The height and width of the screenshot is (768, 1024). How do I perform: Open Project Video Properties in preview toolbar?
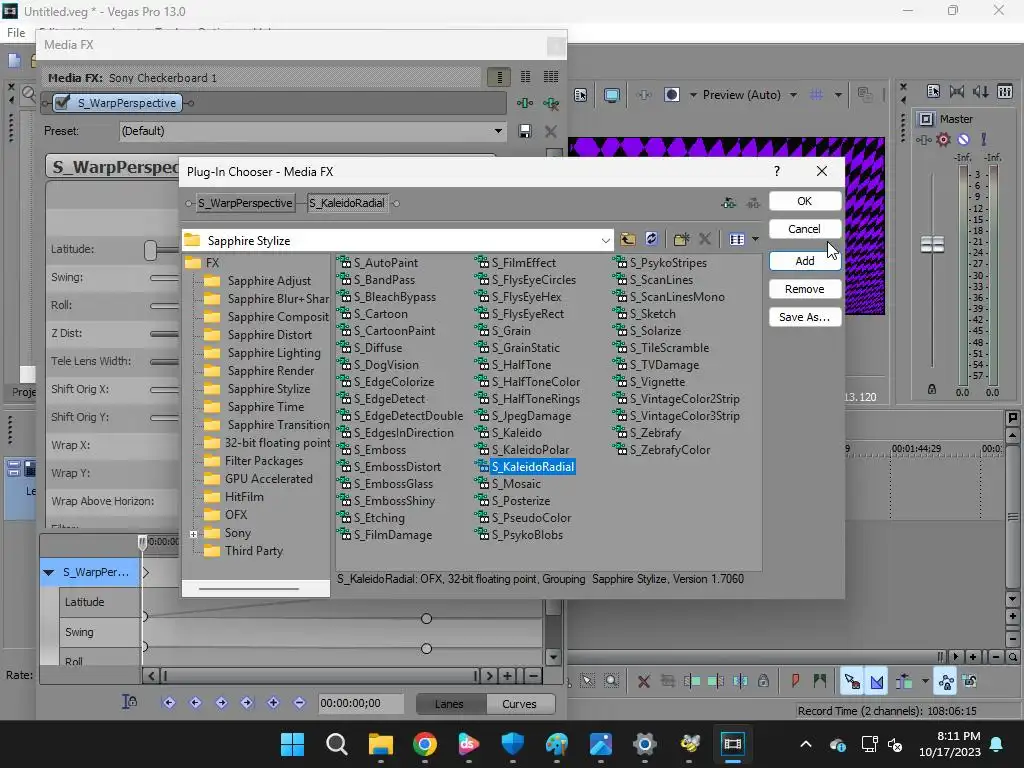[x=581, y=95]
